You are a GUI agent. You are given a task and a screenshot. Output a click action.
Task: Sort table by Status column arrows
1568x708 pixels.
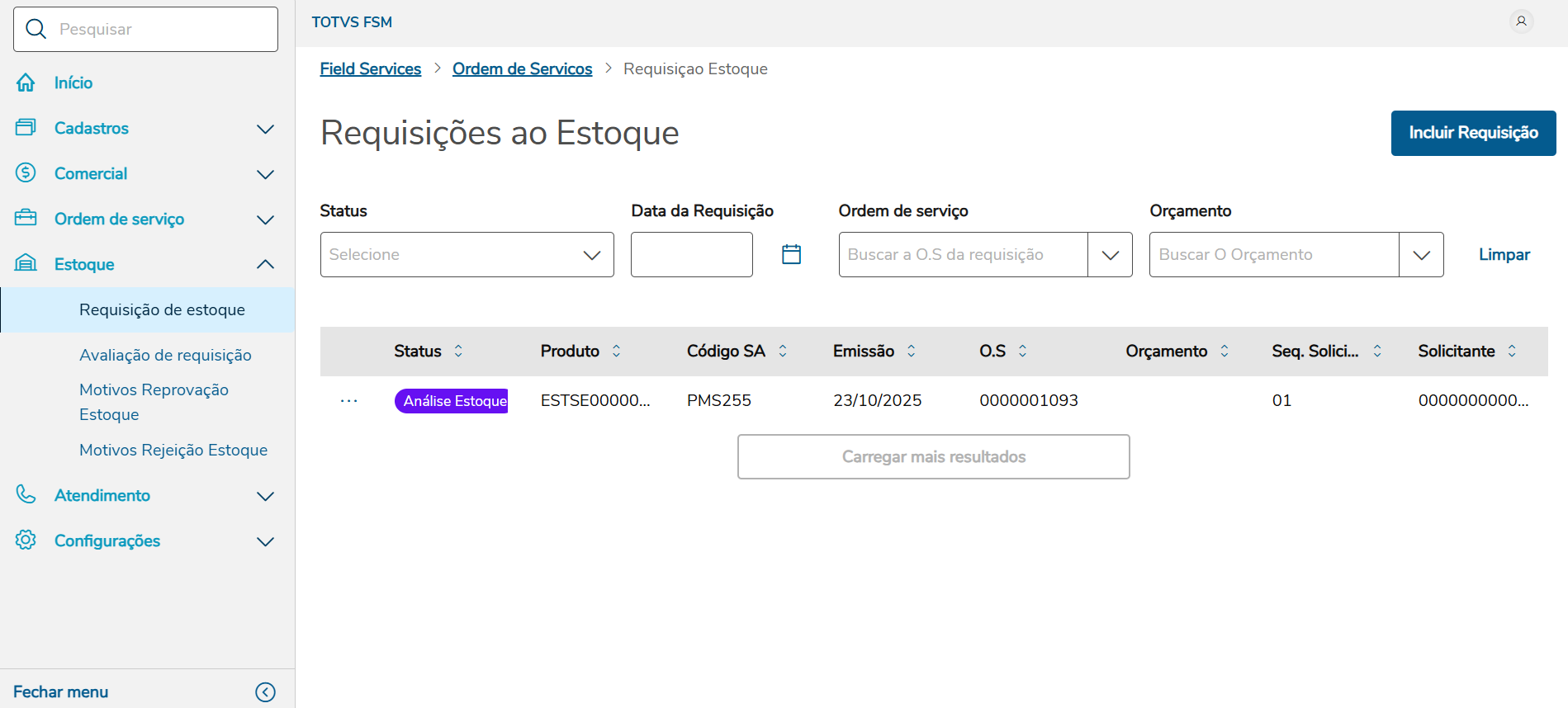pos(458,351)
